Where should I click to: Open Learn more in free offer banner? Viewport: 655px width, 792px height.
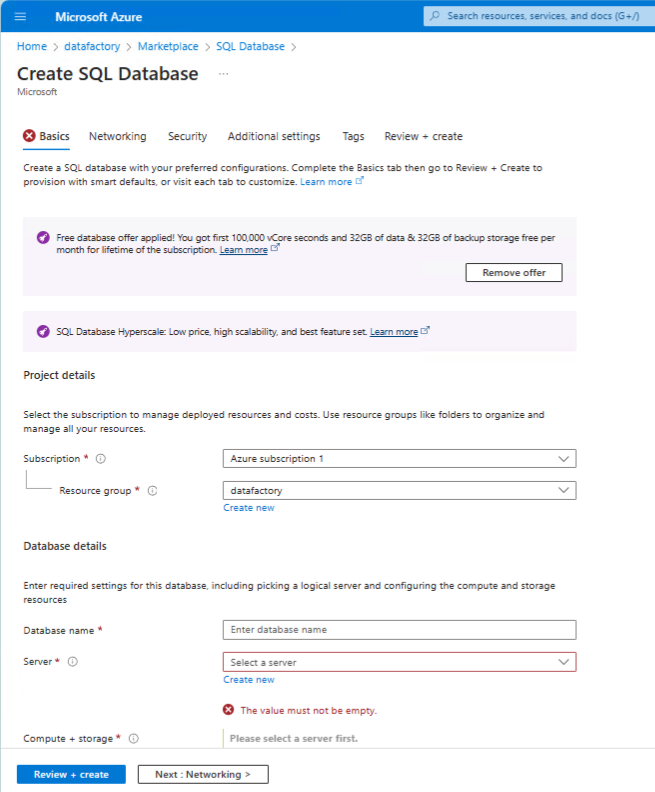[x=243, y=250]
